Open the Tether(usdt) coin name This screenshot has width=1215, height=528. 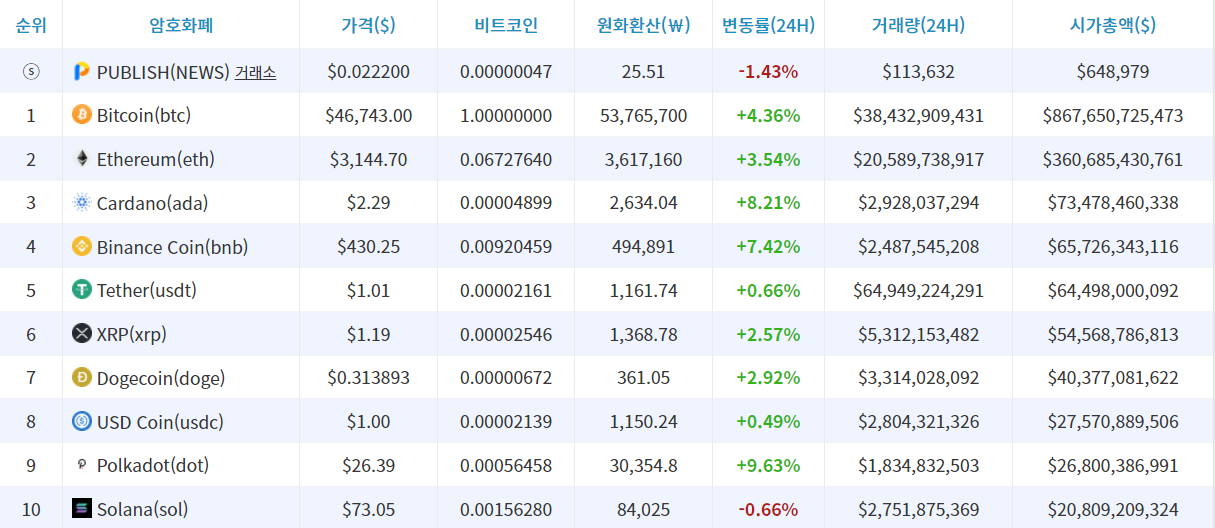point(147,290)
